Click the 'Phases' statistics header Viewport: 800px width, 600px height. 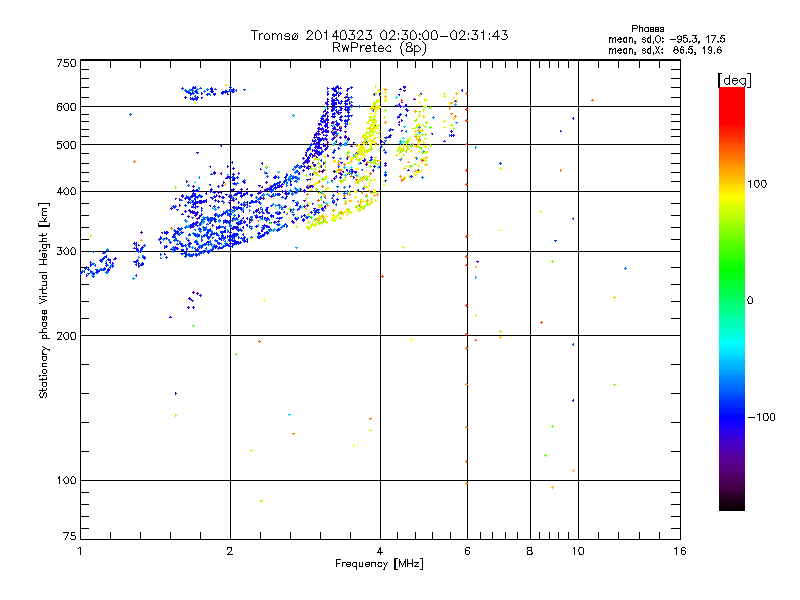coord(647,29)
